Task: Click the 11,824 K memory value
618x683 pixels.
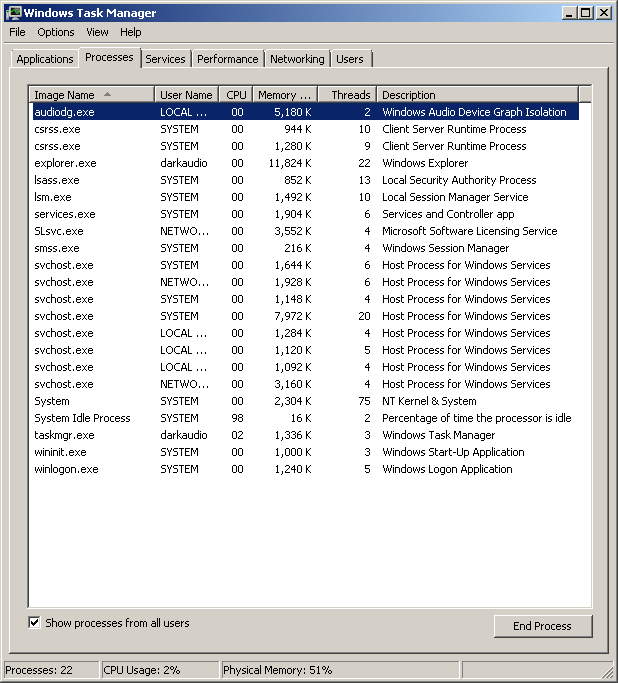Action: pos(290,163)
